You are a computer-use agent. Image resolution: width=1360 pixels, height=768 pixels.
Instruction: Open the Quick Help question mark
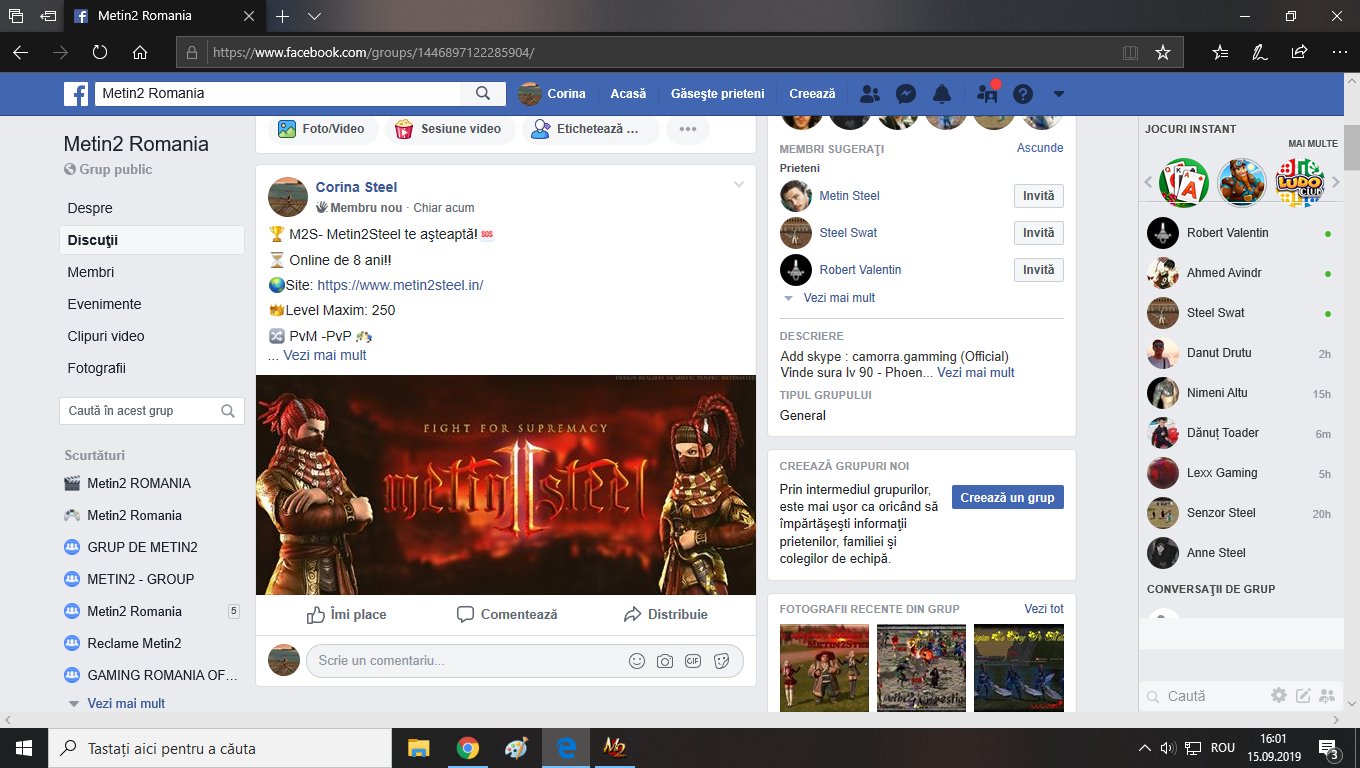(1022, 94)
